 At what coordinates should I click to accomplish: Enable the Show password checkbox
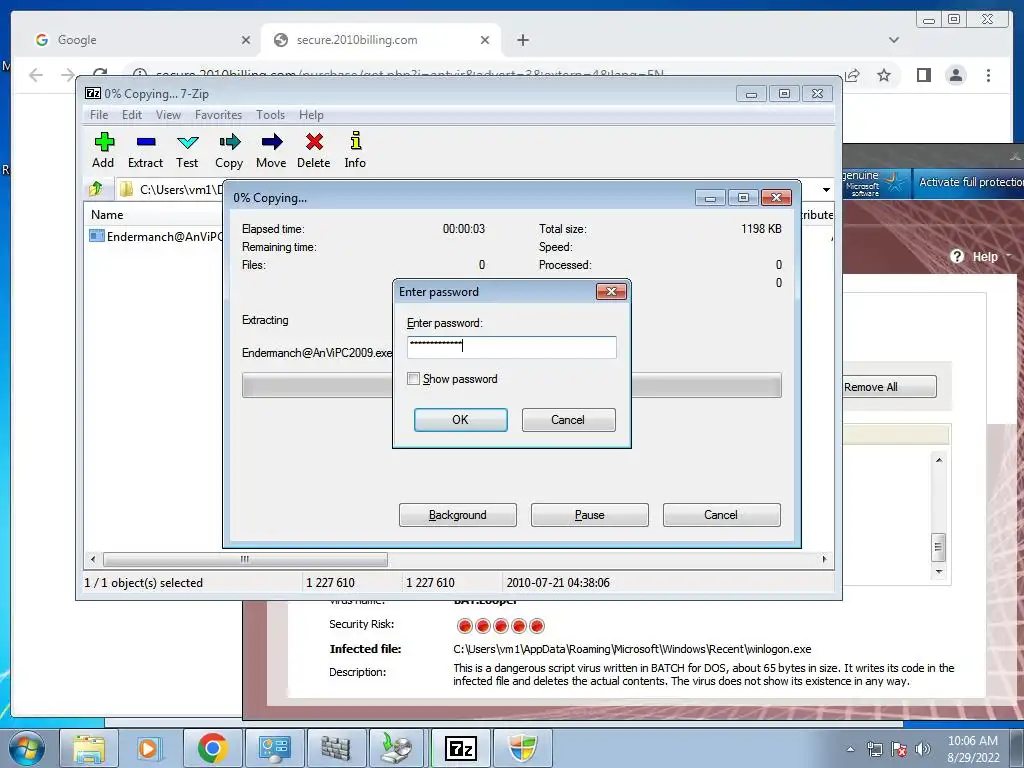tap(413, 379)
